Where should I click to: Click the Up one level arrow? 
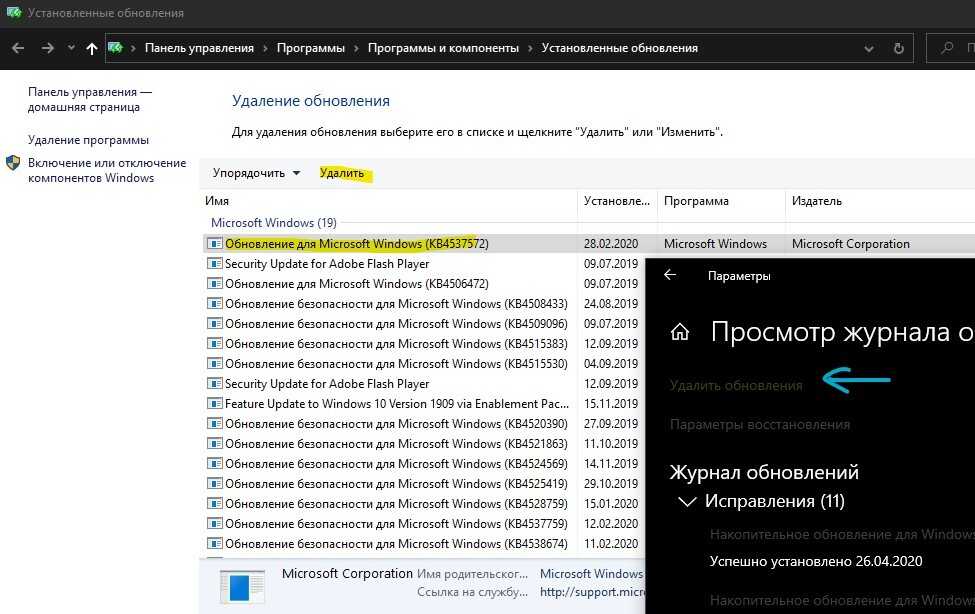92,48
